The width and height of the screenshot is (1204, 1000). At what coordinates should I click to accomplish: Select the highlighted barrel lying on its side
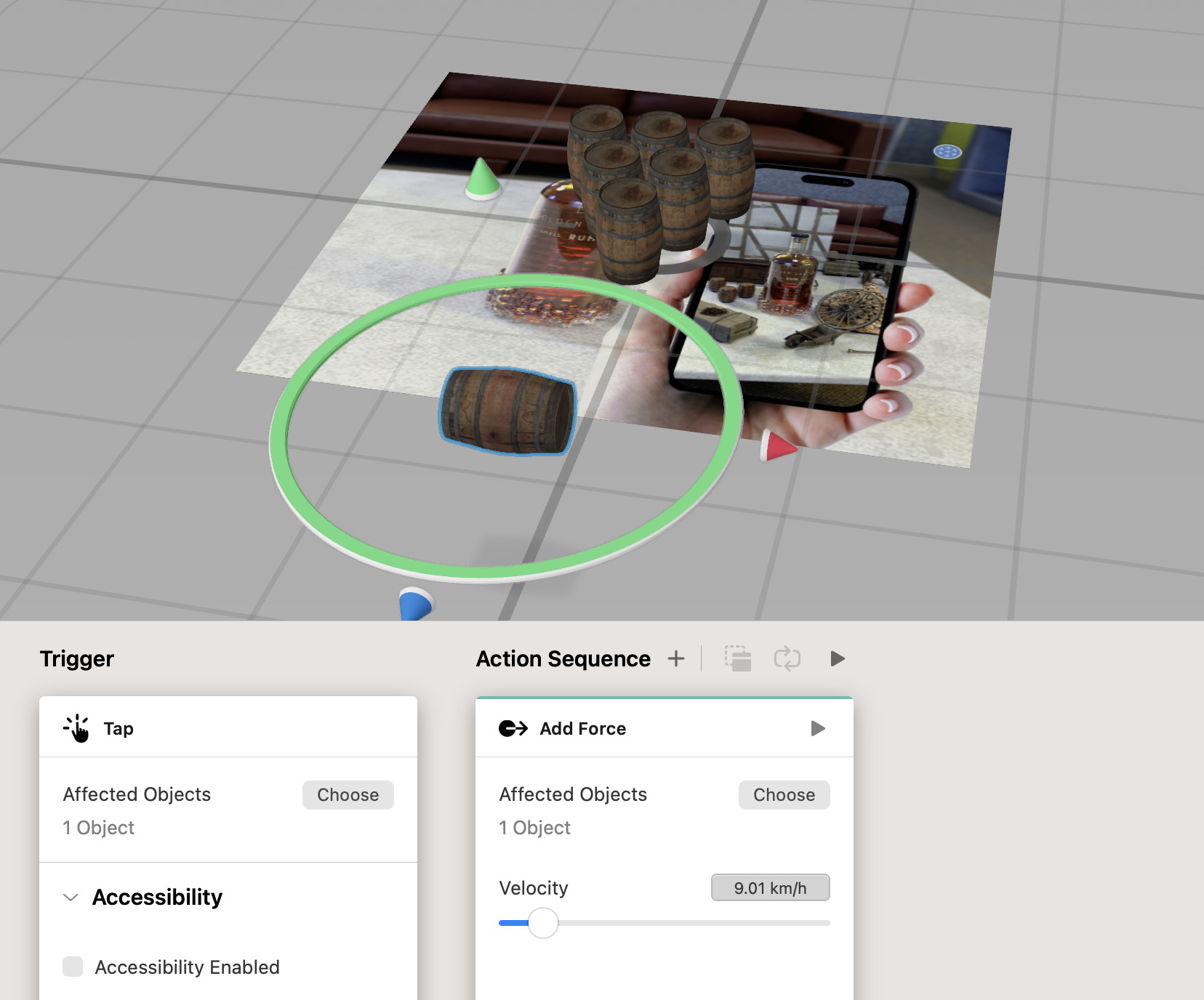507,411
